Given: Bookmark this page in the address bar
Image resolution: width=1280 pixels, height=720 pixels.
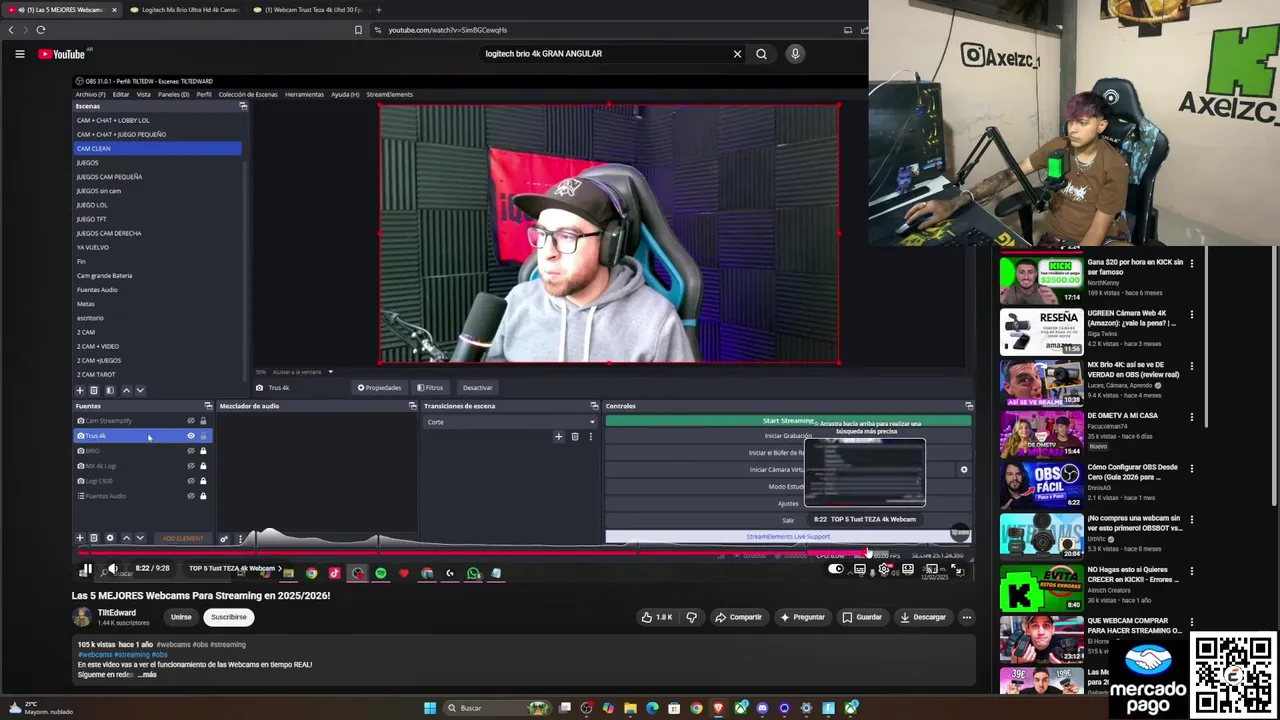Looking at the screenshot, I should point(358,30).
